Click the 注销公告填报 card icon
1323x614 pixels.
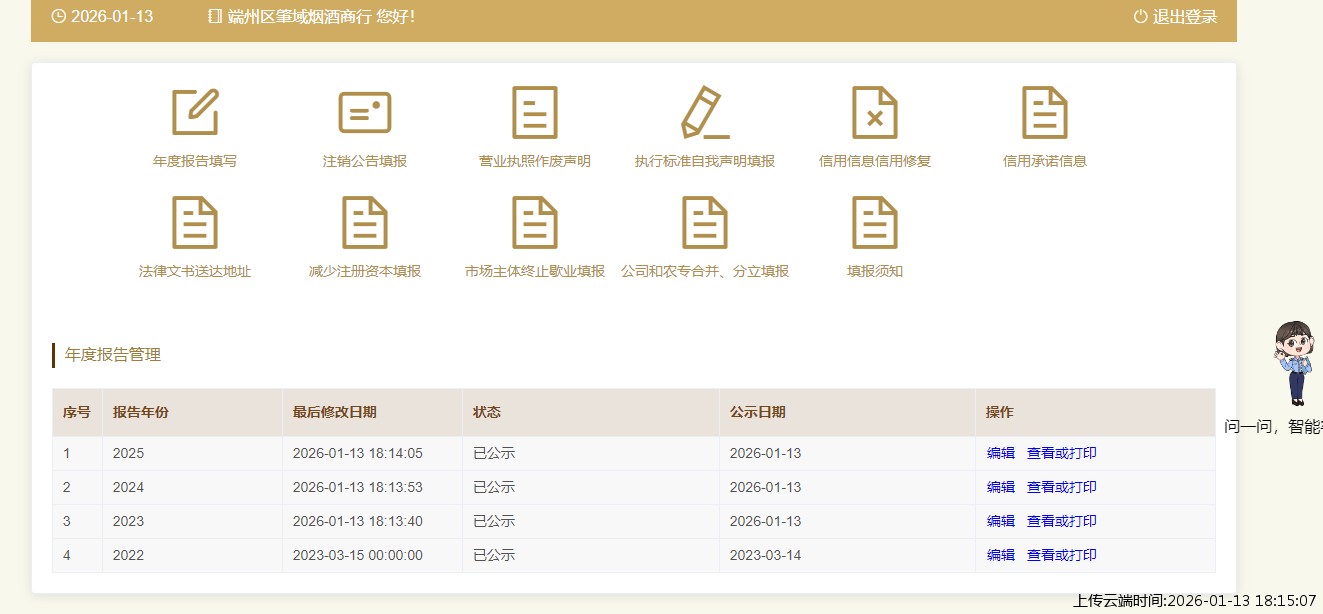(365, 112)
